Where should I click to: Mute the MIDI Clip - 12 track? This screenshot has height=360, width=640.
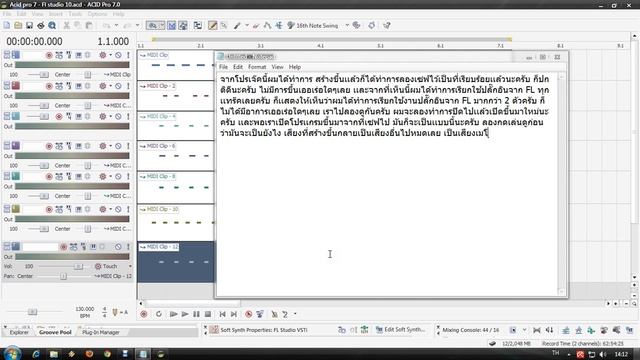(x=118, y=247)
